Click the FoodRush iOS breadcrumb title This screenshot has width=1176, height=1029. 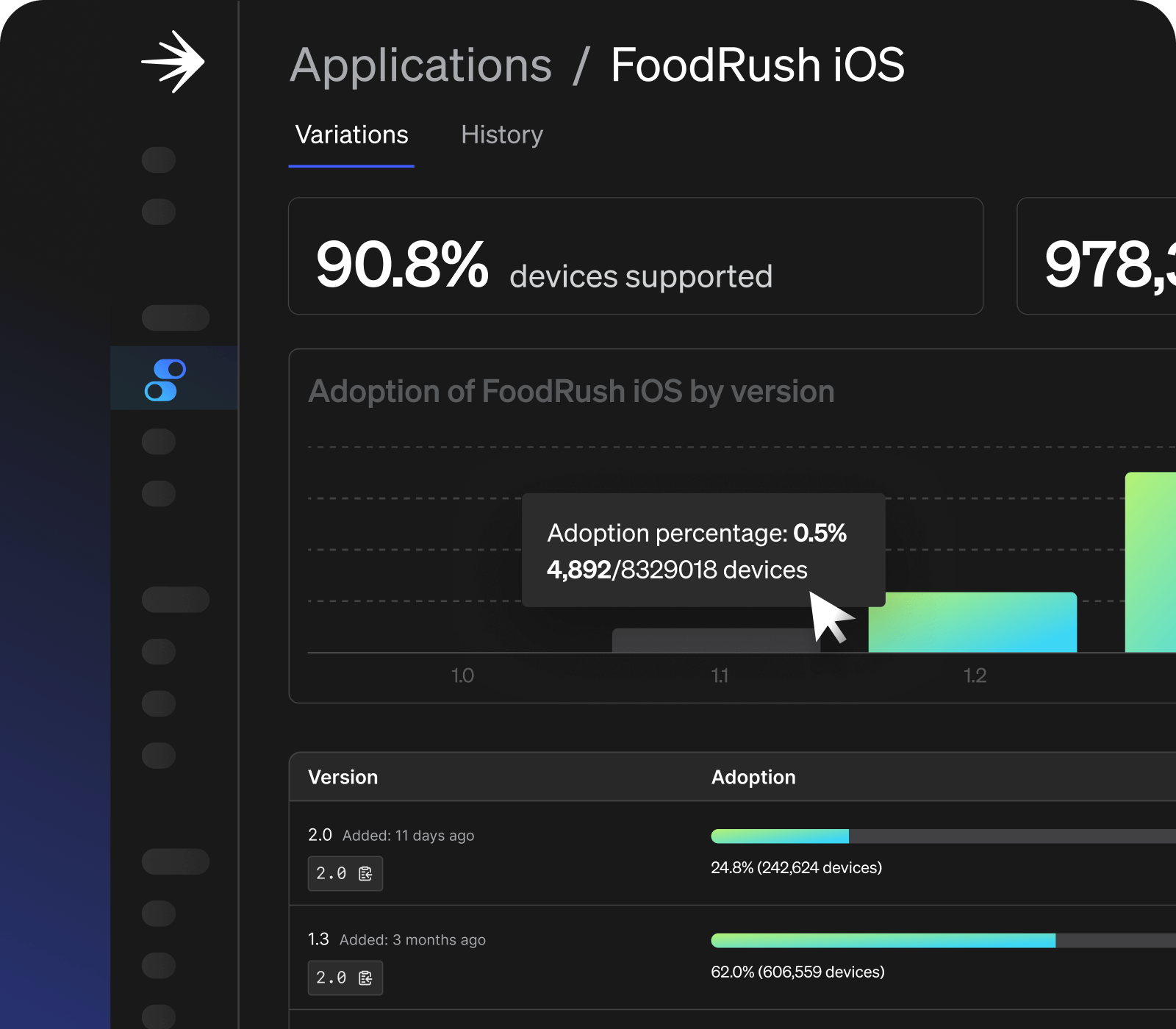click(x=758, y=65)
